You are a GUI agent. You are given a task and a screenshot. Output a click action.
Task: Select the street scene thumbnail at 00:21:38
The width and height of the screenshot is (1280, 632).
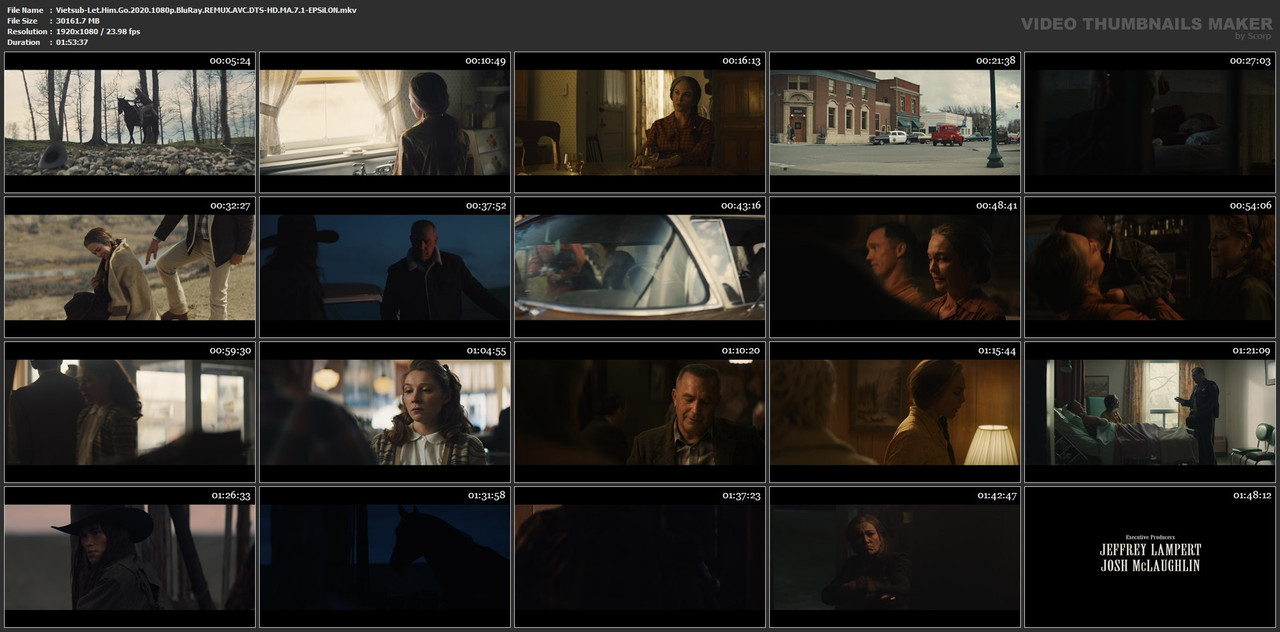[x=895, y=123]
